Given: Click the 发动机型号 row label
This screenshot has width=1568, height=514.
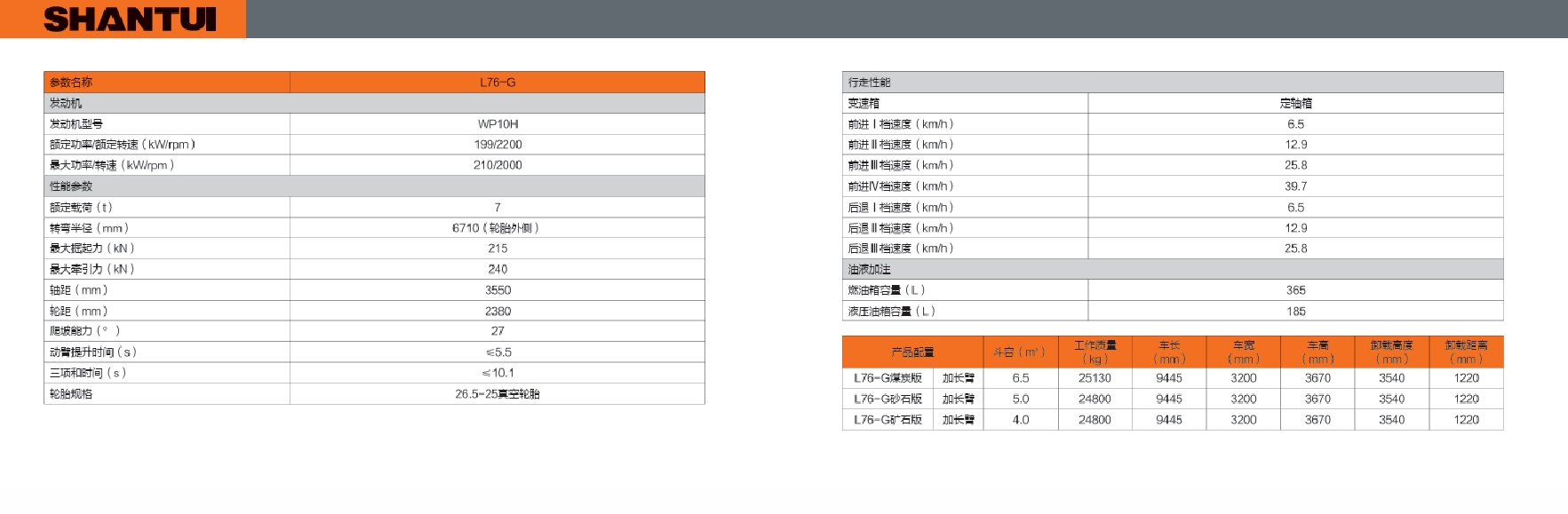Looking at the screenshot, I should point(76,124).
